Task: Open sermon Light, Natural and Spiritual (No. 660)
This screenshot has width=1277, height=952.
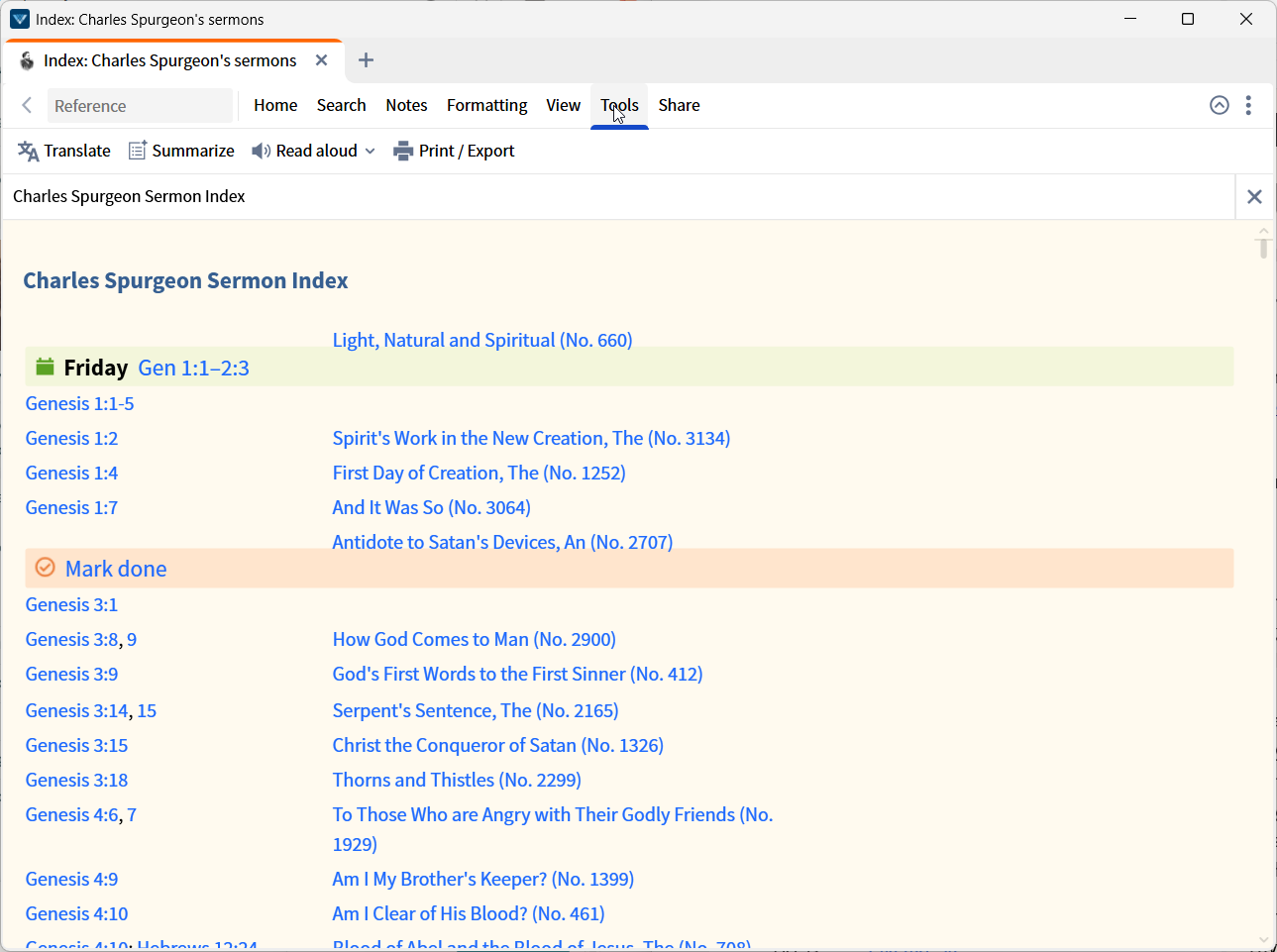Action: pyautogui.click(x=482, y=340)
